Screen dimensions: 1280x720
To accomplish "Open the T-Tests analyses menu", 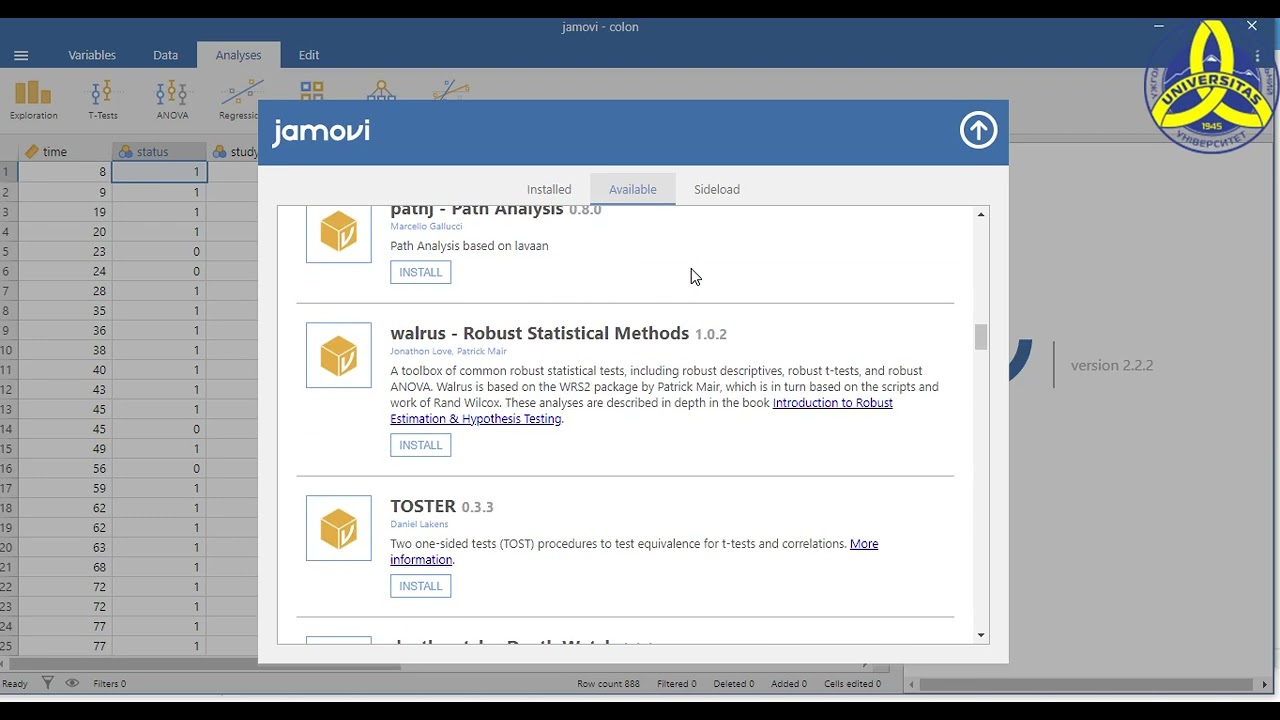I will tap(102, 100).
